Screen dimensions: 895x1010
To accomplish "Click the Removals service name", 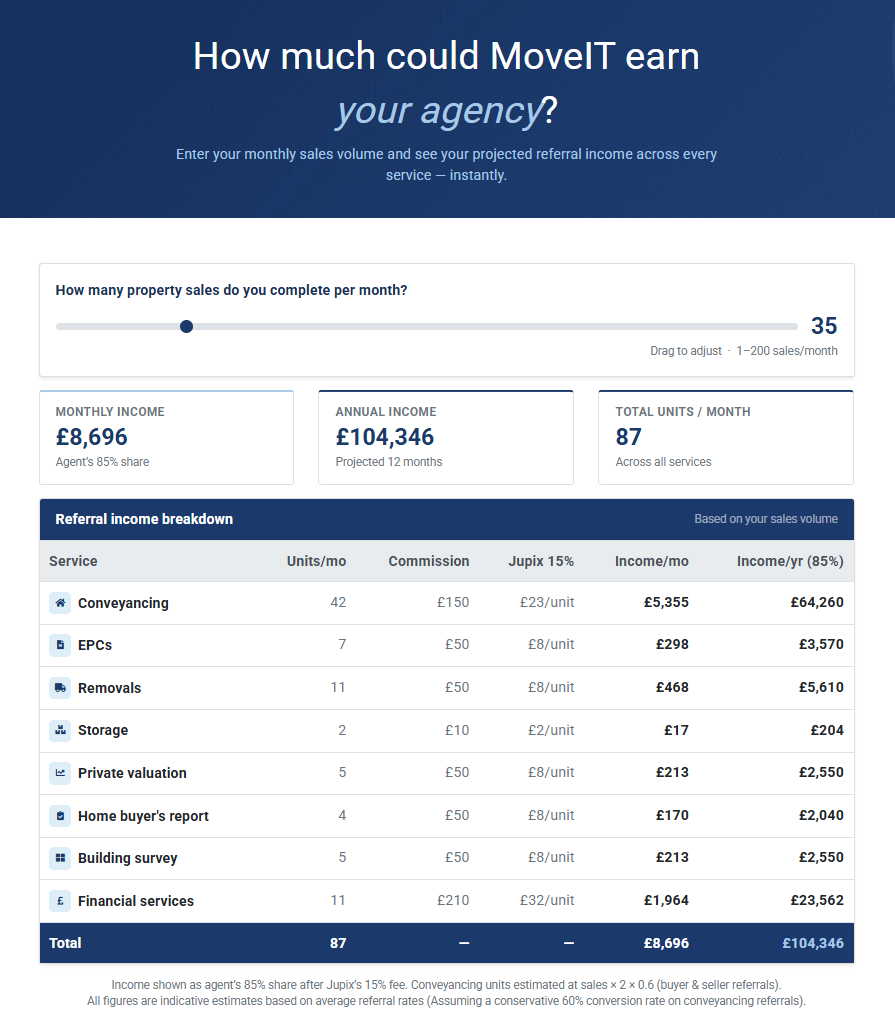I will coord(110,688).
